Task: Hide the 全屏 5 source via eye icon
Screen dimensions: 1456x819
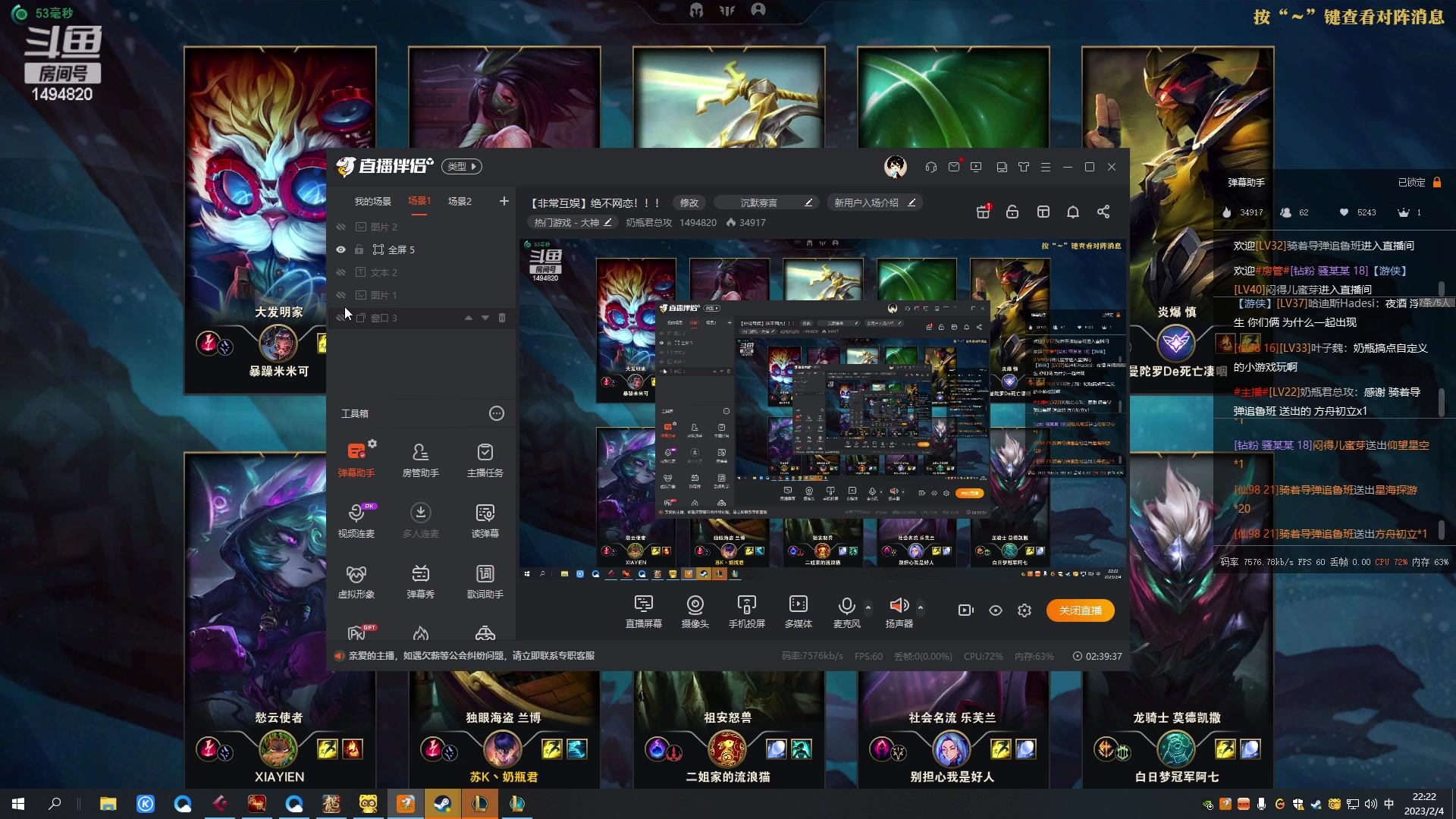Action: click(341, 249)
